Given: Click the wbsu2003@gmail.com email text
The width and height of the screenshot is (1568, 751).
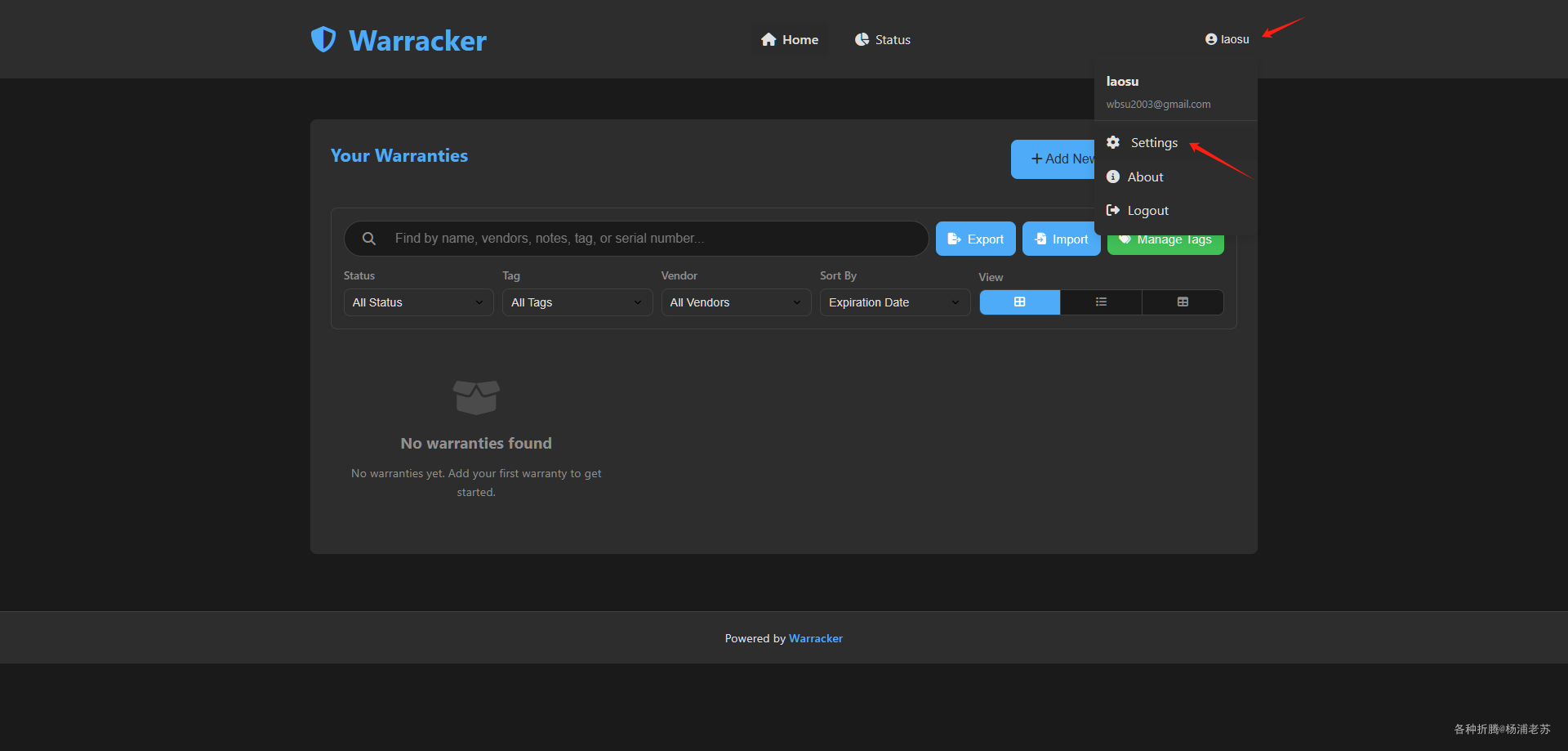Looking at the screenshot, I should 1159,105.
